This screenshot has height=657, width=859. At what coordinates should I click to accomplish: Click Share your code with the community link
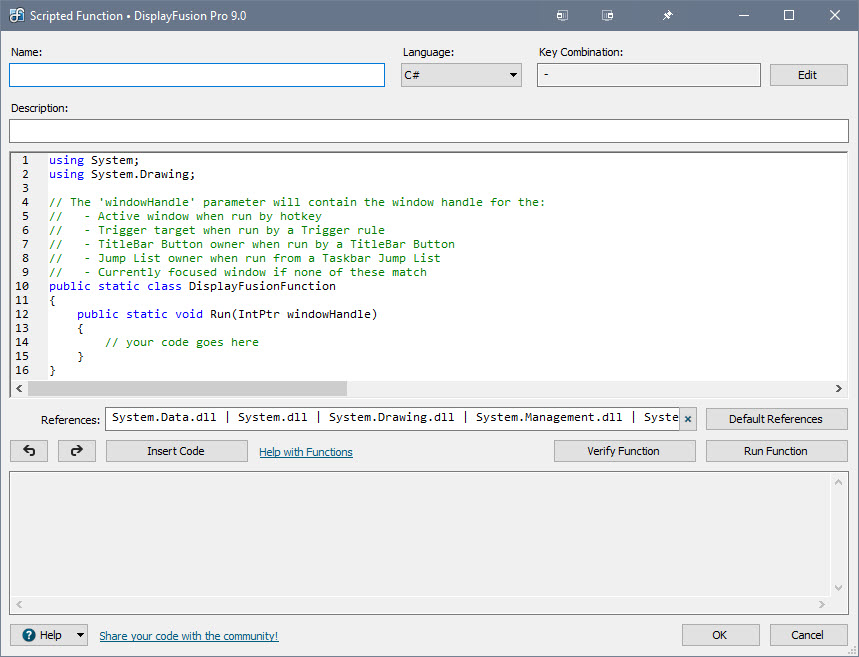(x=188, y=634)
